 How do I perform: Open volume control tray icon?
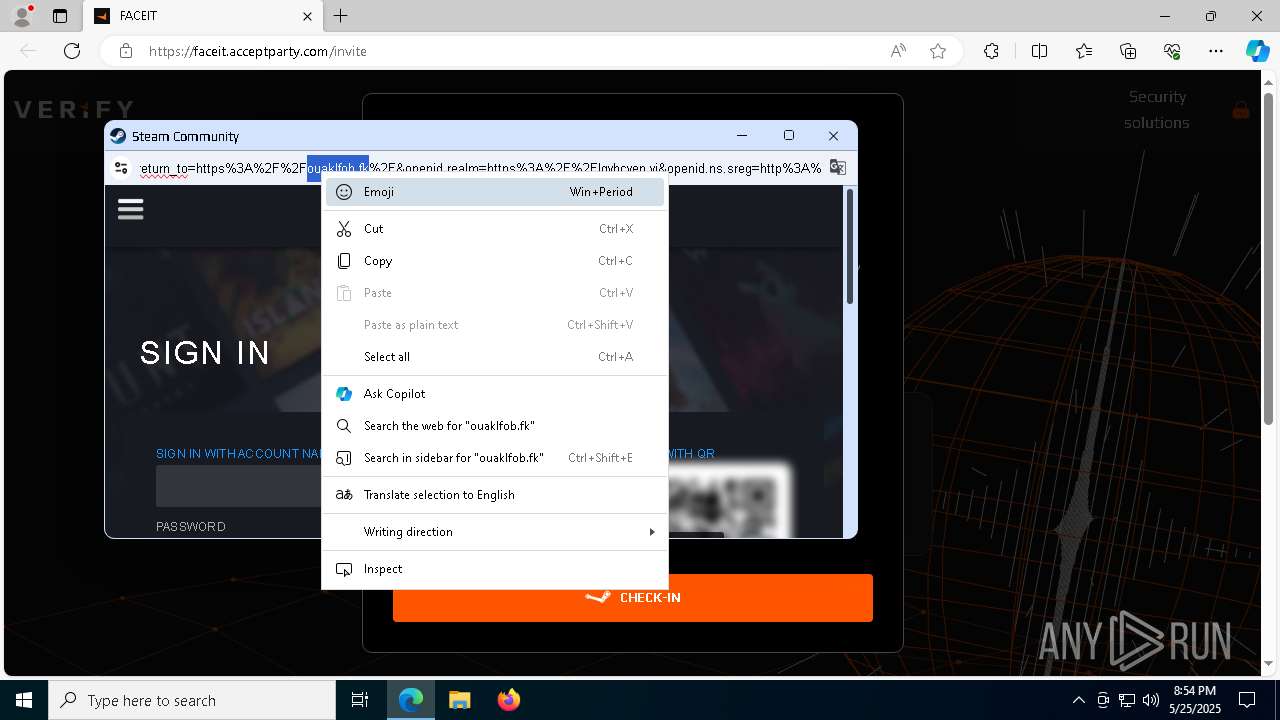click(1151, 700)
